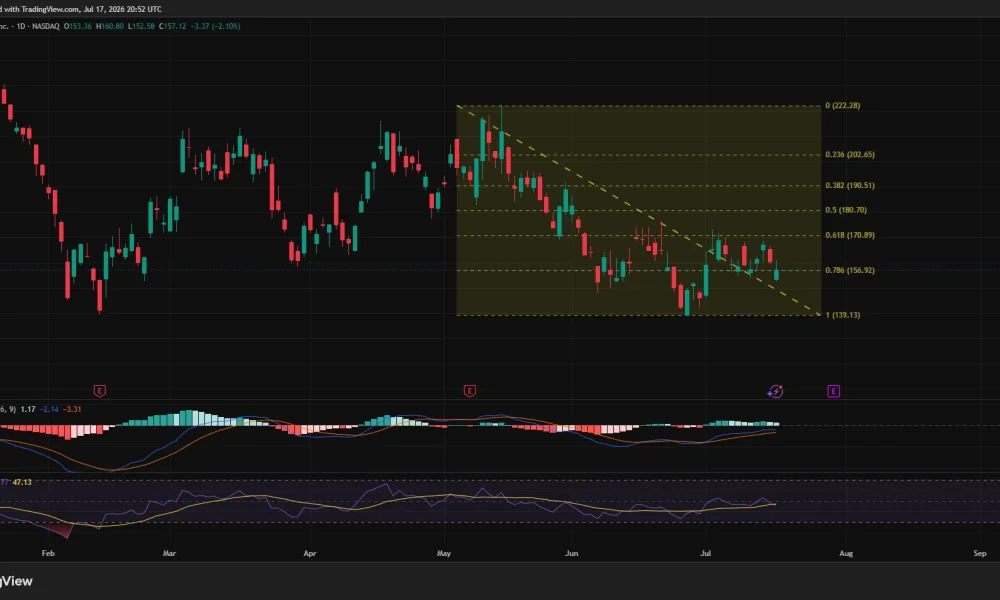Screen dimensions: 1000x600
Task: Click the close price C157.12
Action: pos(172,26)
